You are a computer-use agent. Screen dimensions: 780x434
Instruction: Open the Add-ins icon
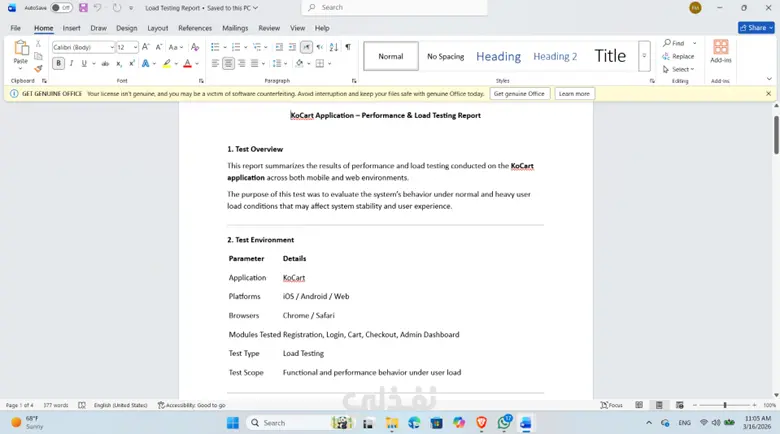pyautogui.click(x=720, y=47)
